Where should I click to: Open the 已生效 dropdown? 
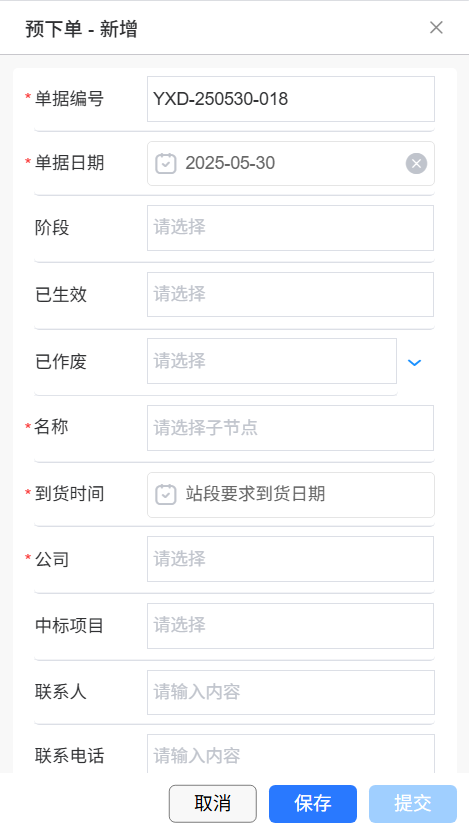point(290,294)
